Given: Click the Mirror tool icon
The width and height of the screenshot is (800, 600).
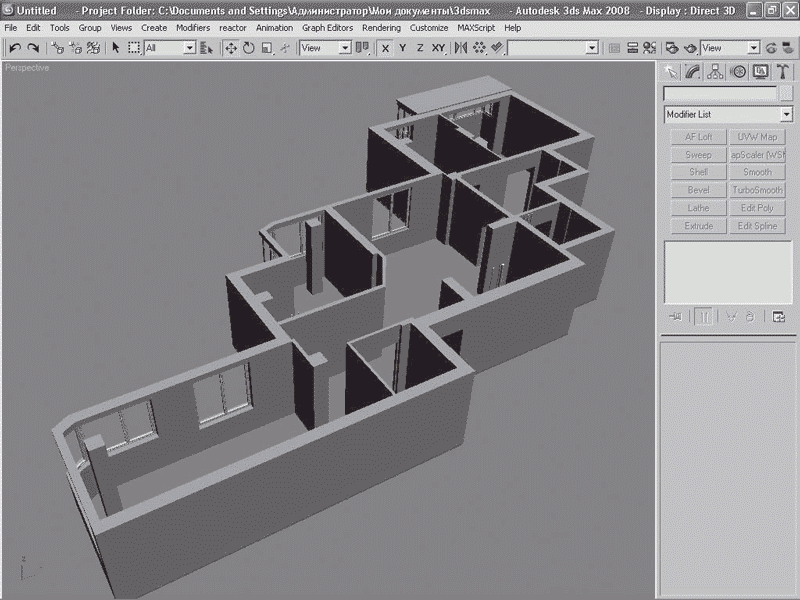Looking at the screenshot, I should [x=462, y=48].
